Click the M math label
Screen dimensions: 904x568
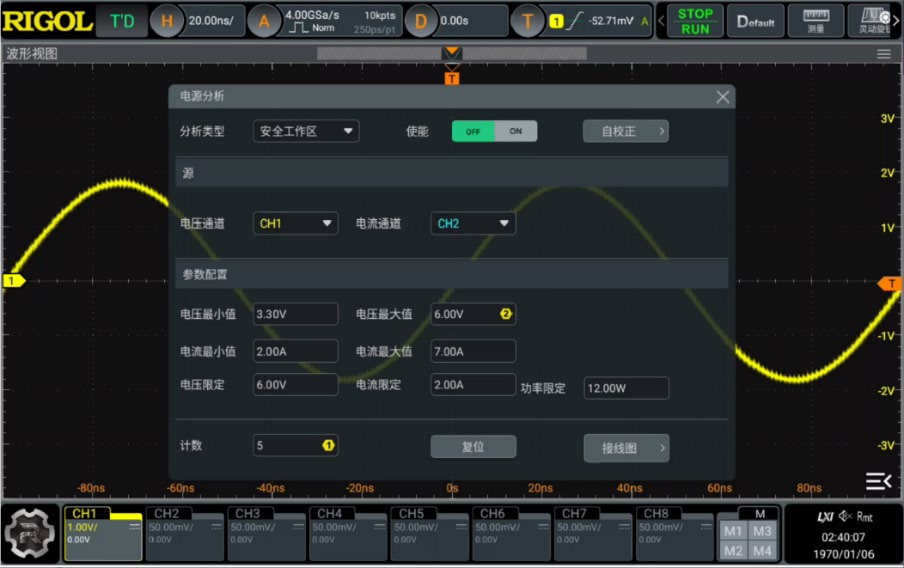tap(760, 513)
